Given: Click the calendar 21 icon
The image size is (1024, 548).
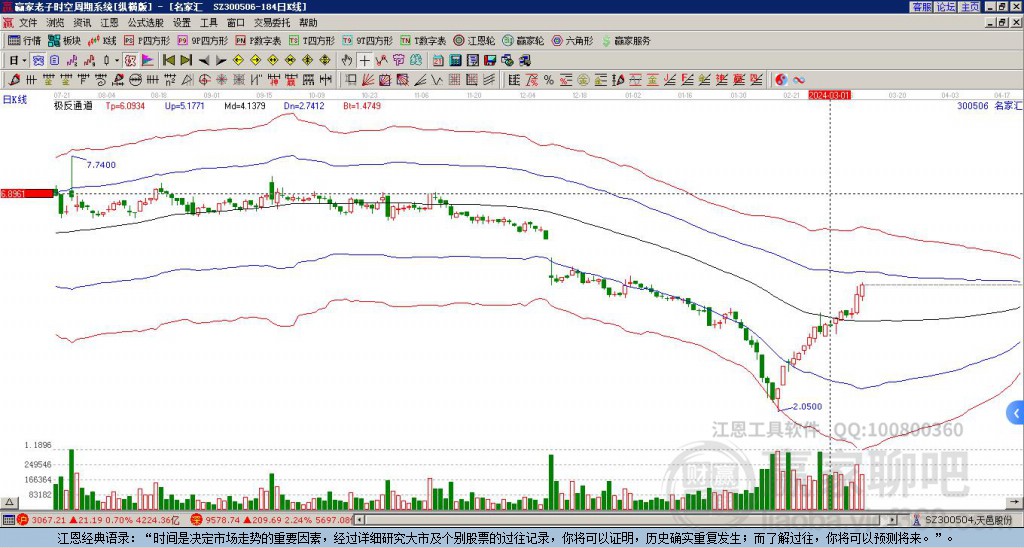Looking at the screenshot, I should click(x=438, y=61).
